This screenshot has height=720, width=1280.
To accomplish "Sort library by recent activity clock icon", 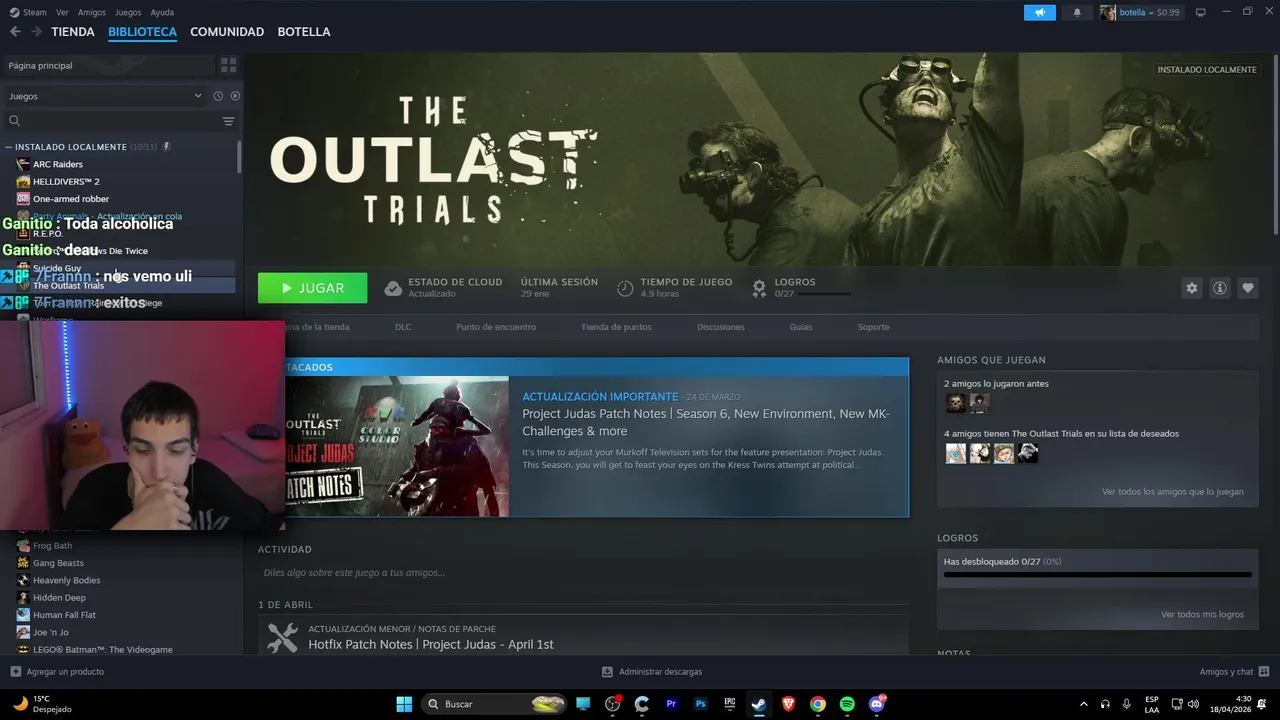I will click(218, 96).
